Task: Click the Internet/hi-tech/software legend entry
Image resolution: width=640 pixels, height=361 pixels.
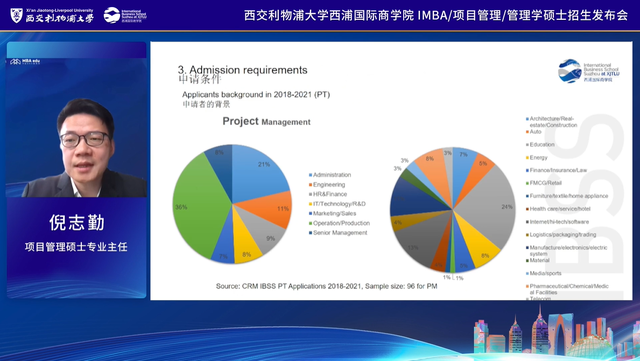Action: 557,222
